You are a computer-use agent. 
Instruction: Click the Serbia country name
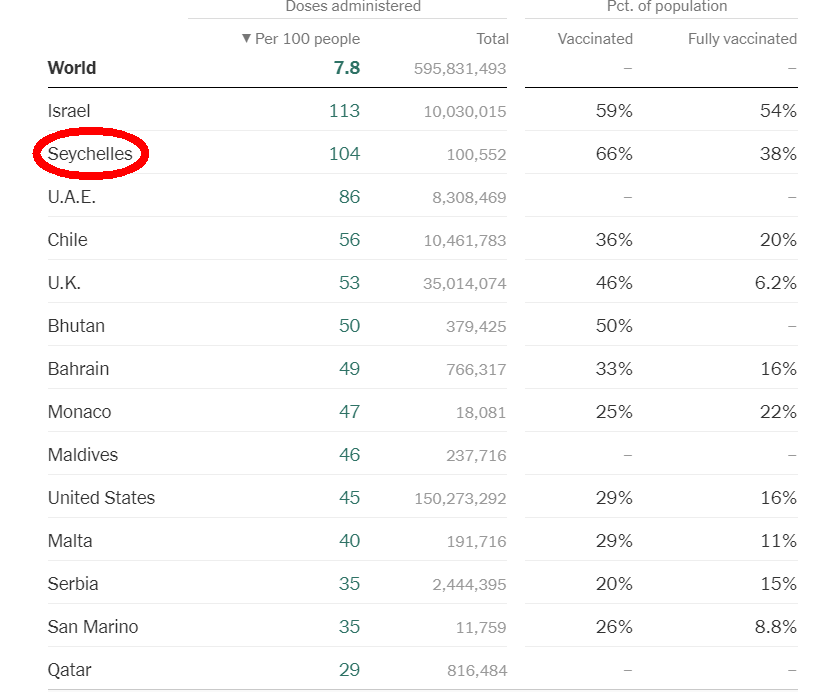point(73,584)
